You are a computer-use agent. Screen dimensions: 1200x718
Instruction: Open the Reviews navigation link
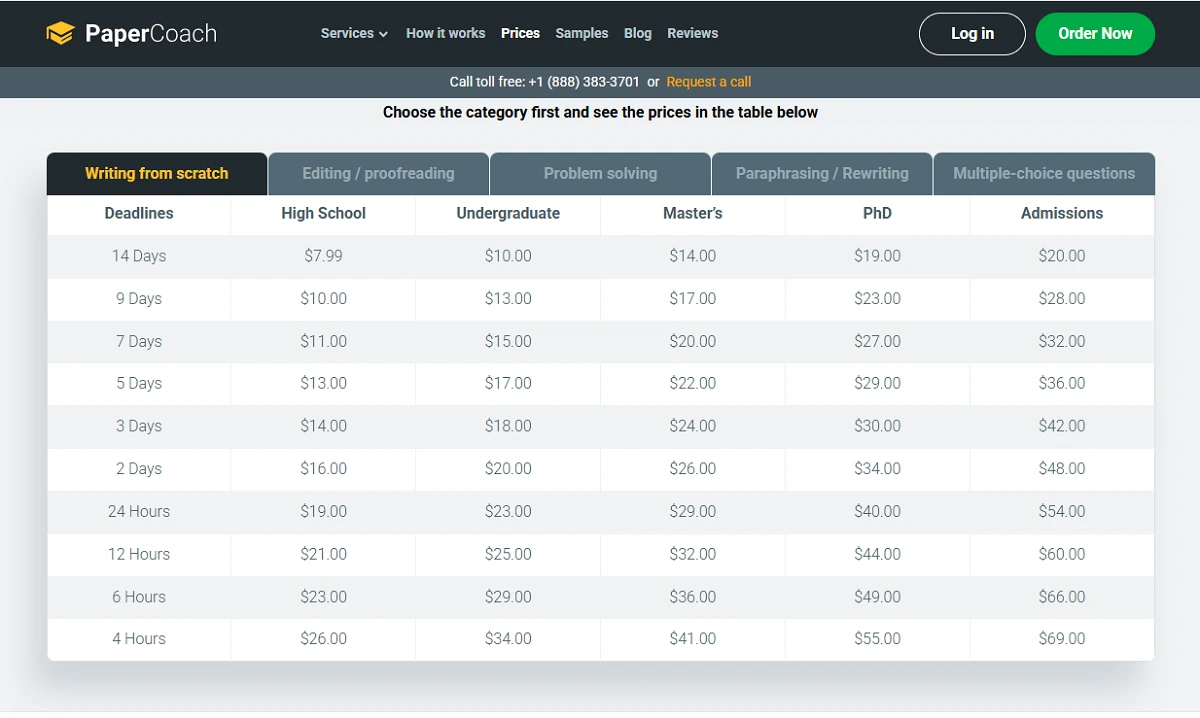pyautogui.click(x=692, y=33)
